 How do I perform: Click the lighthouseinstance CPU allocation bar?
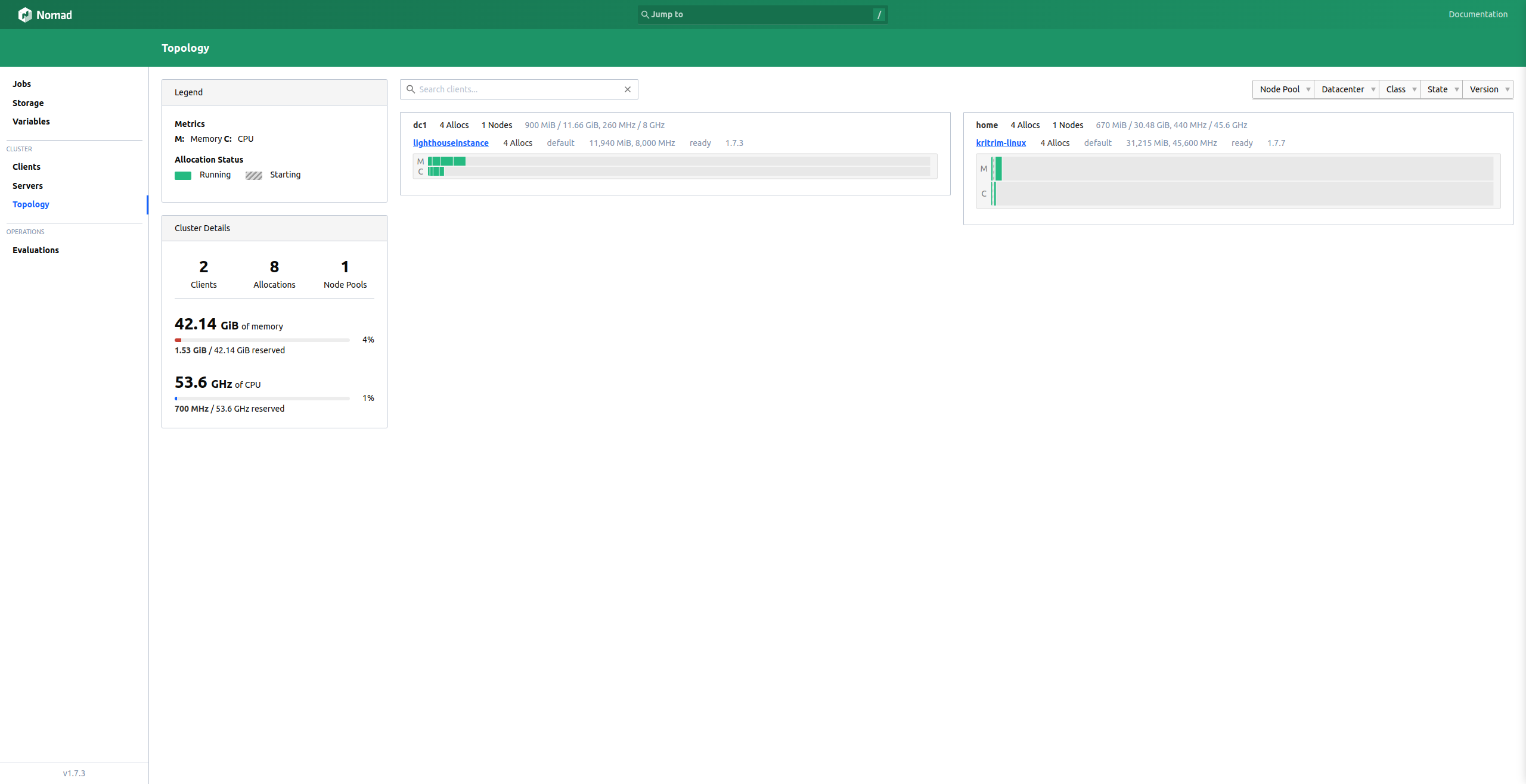[x=436, y=172]
